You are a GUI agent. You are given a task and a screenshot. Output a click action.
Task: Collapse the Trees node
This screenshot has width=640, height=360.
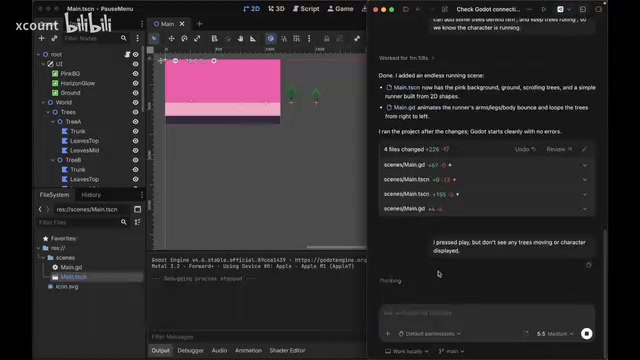(48, 112)
